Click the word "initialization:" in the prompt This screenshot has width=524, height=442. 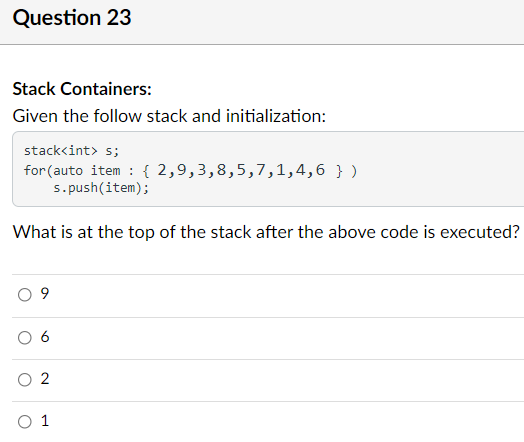(x=276, y=116)
